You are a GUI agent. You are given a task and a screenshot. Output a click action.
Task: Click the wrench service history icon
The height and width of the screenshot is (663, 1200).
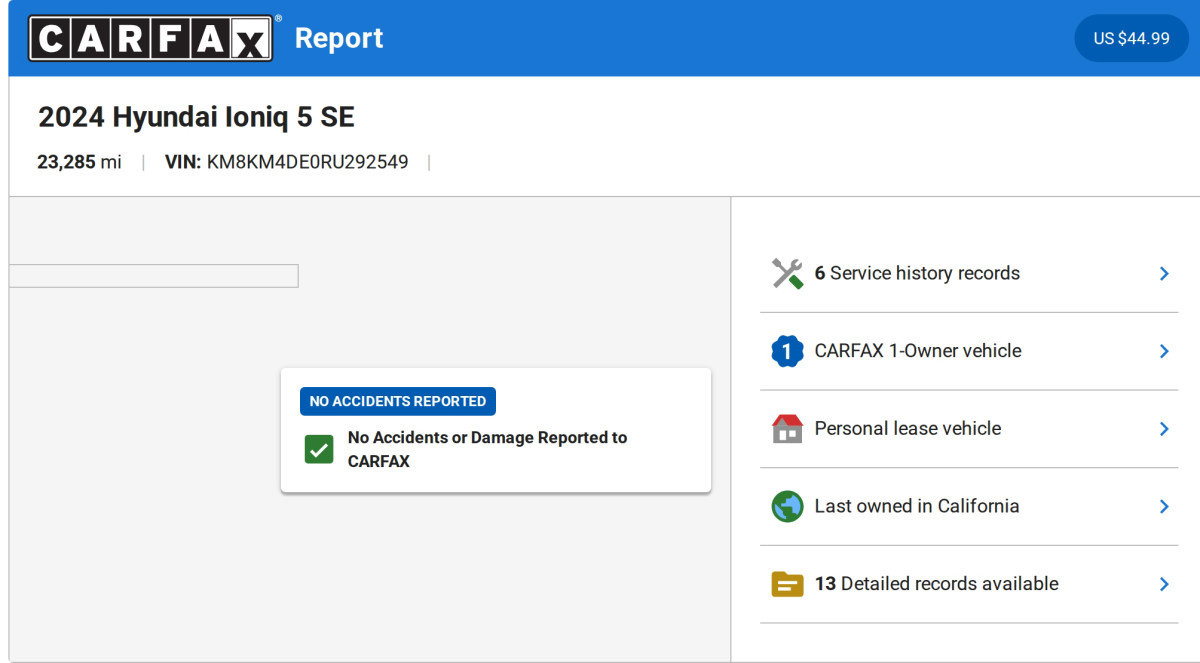787,273
